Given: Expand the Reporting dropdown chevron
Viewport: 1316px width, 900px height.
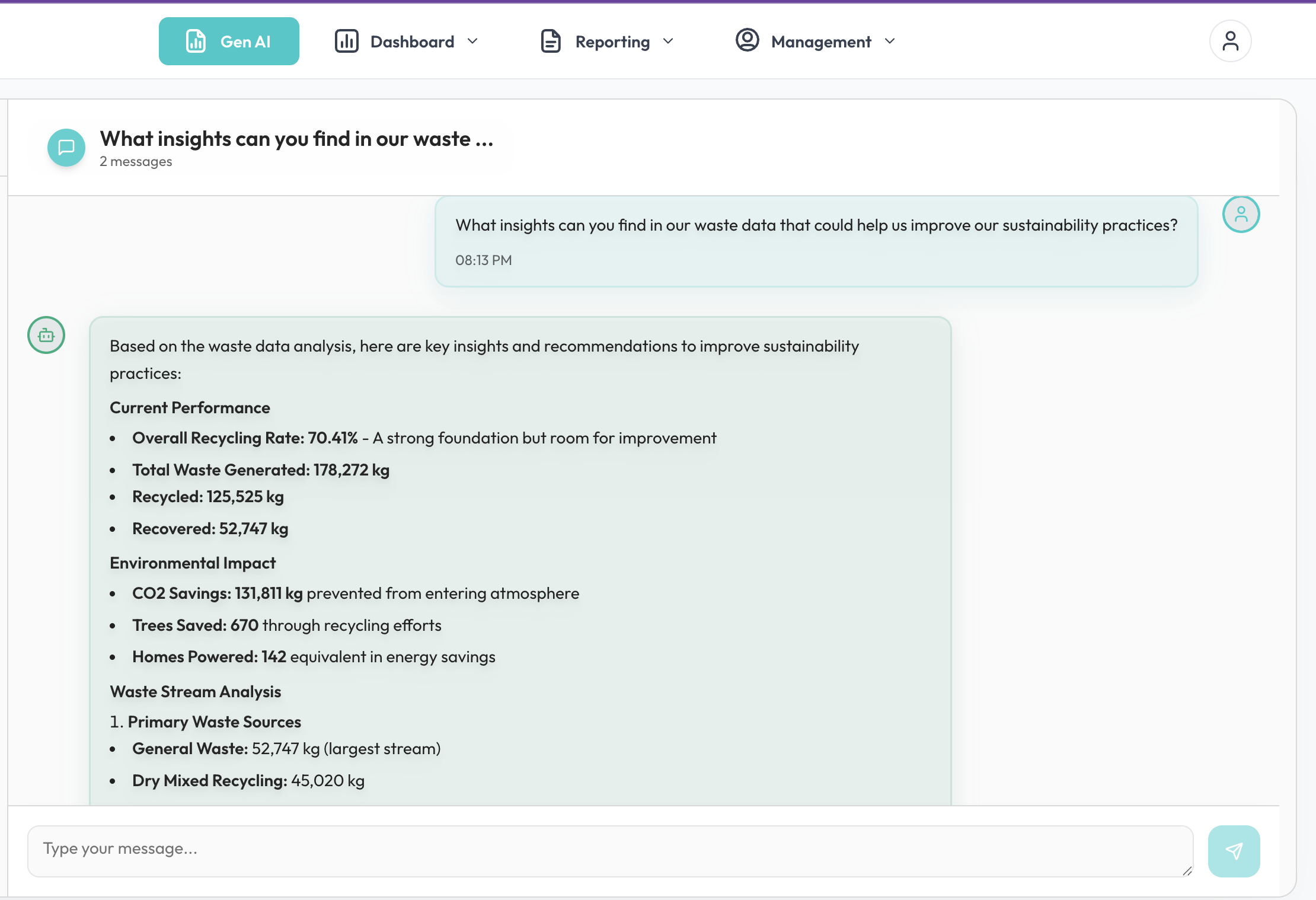Looking at the screenshot, I should 668,42.
